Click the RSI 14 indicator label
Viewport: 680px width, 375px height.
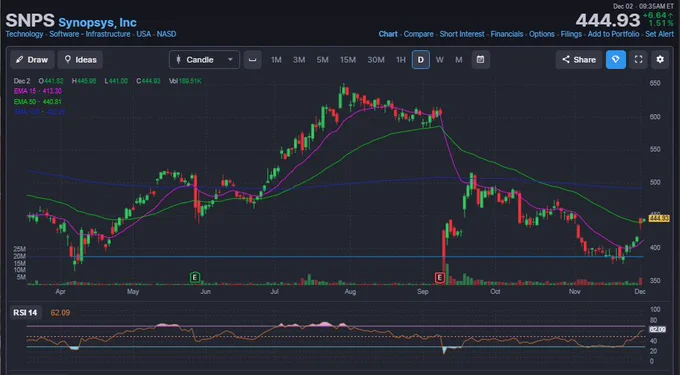pos(25,313)
